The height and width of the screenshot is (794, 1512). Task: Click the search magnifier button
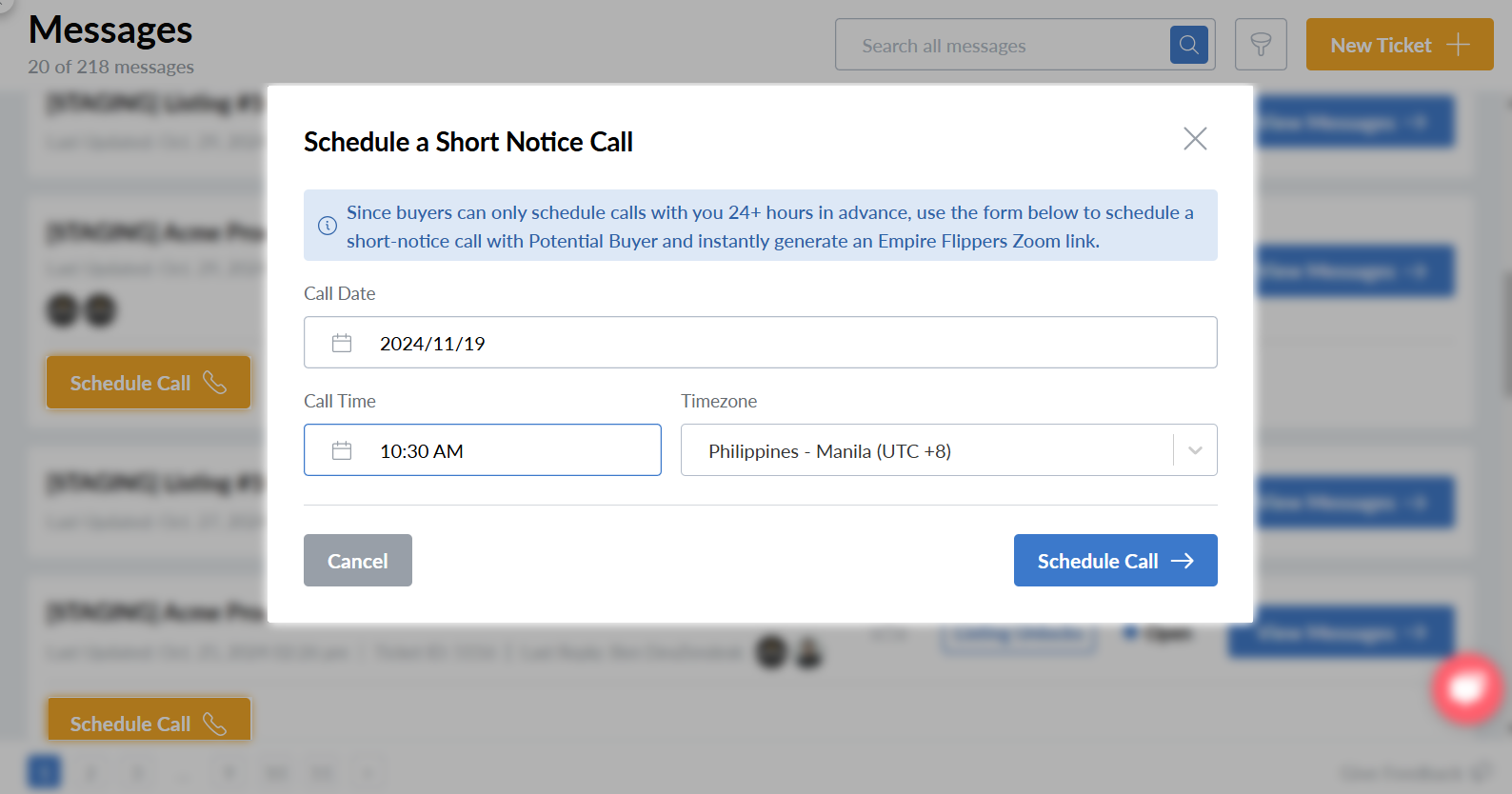(1188, 45)
